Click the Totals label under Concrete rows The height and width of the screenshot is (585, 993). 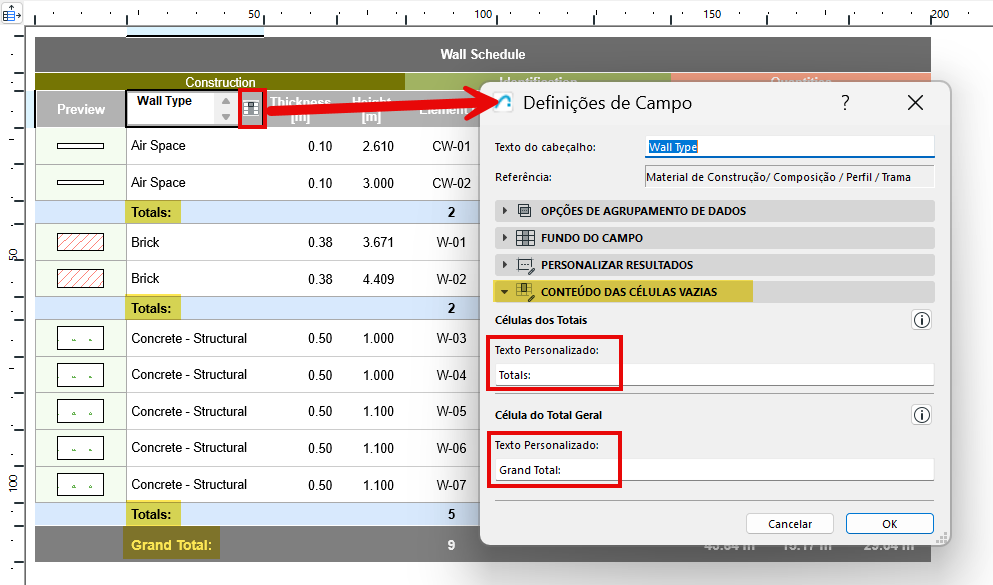click(x=151, y=514)
